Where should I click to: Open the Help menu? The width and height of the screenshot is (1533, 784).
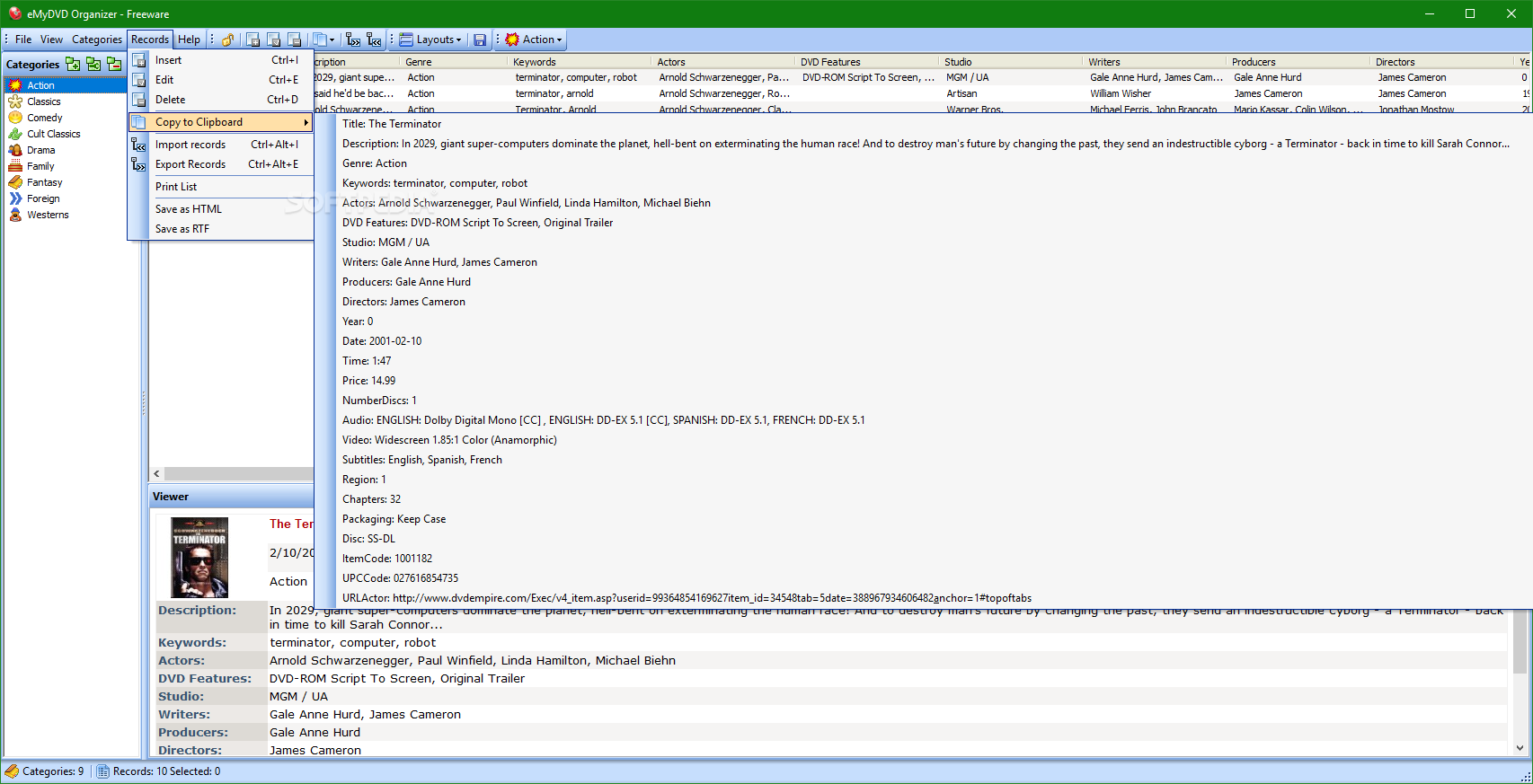tap(189, 40)
